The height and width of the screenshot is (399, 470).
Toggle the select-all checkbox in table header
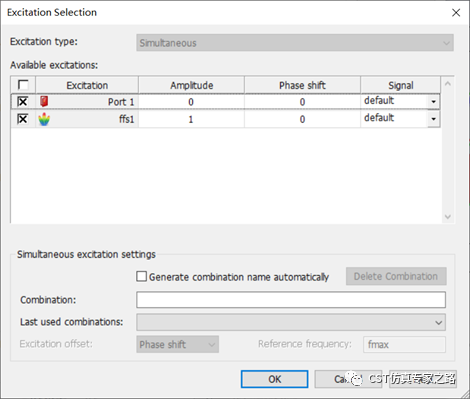point(23,85)
